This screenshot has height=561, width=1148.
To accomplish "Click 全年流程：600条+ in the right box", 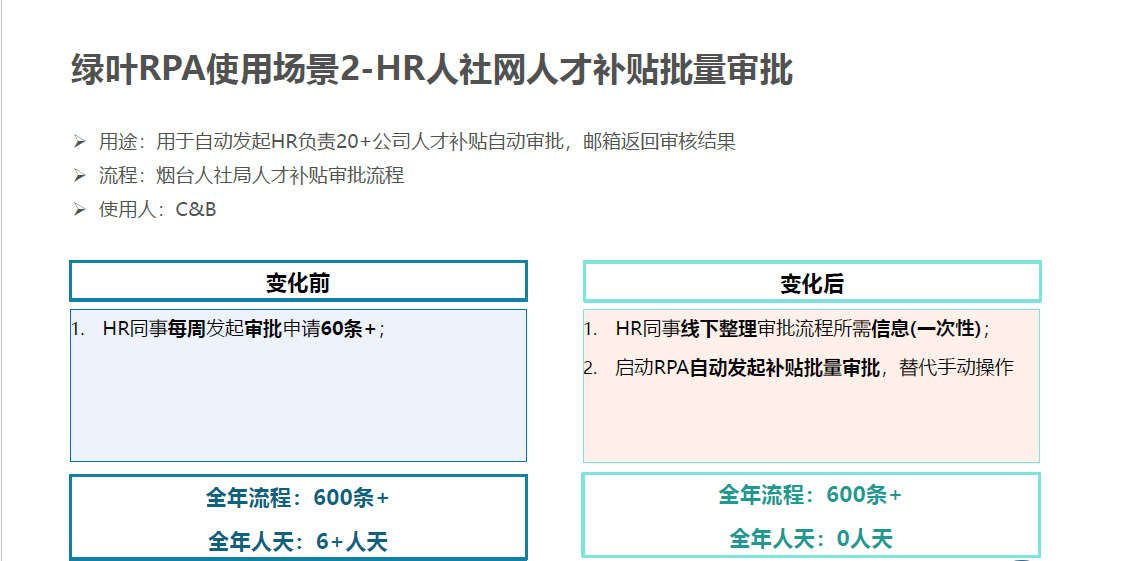I will click(x=810, y=495).
